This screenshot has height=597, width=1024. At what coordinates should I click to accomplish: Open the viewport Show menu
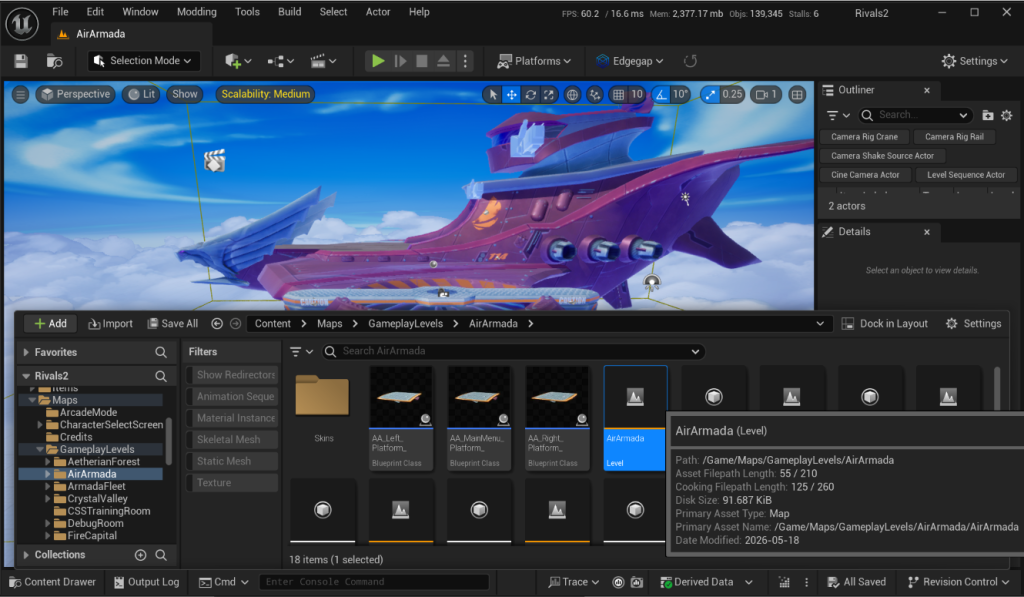click(185, 94)
